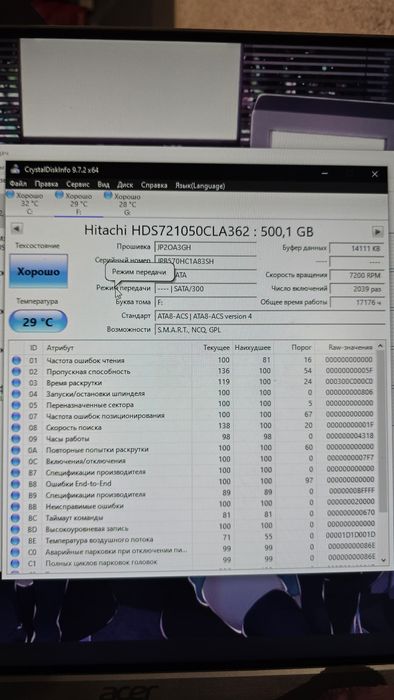Click the power-on count field 2039 раз
Viewport: 394px width, 700px height.
point(357,289)
